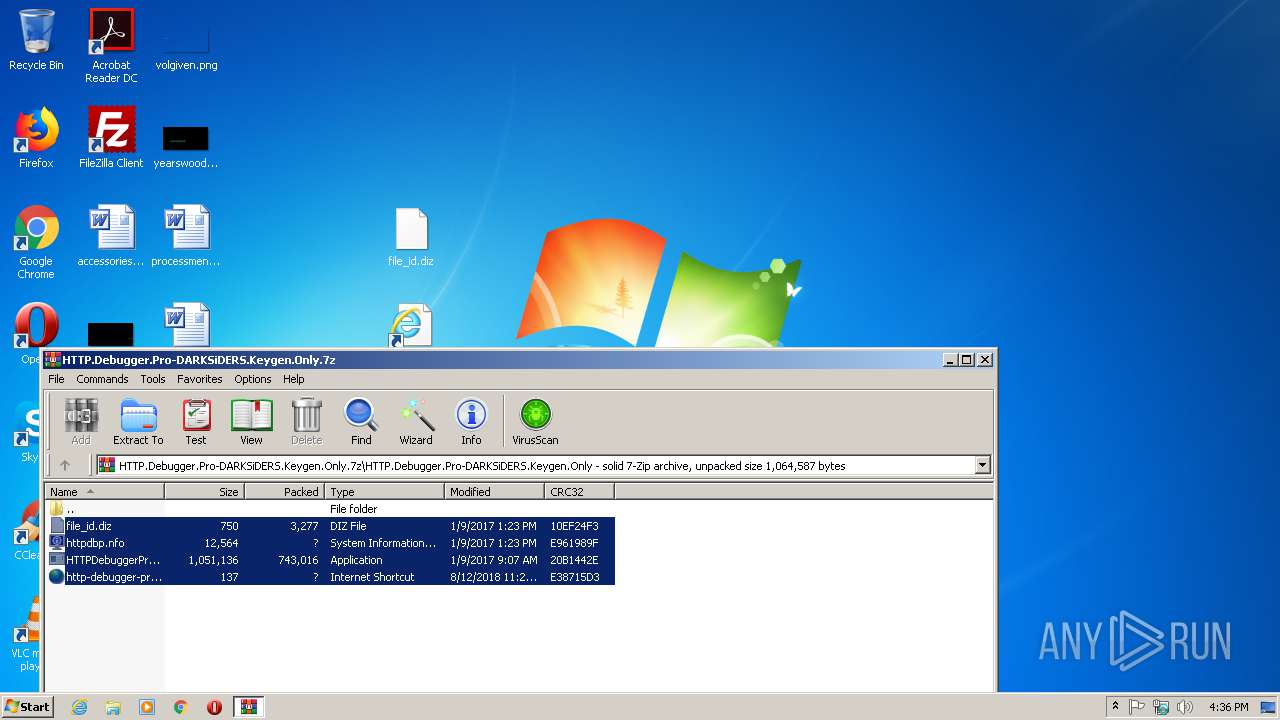Image resolution: width=1280 pixels, height=720 pixels.
Task: Click the Find toolbar icon
Action: 361,421
